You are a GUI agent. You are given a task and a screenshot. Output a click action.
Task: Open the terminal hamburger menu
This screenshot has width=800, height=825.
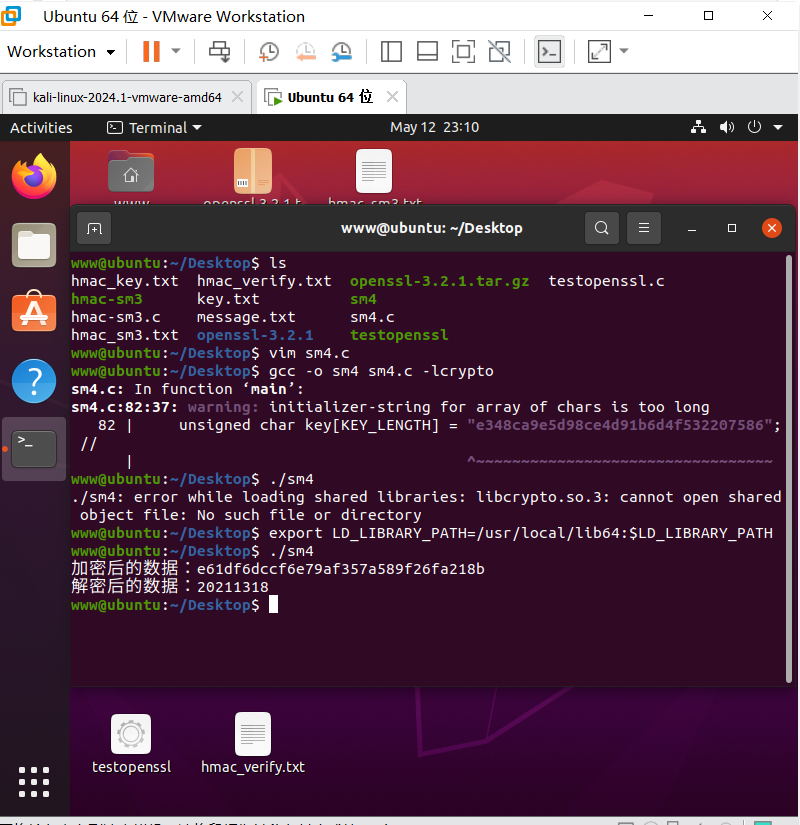644,228
